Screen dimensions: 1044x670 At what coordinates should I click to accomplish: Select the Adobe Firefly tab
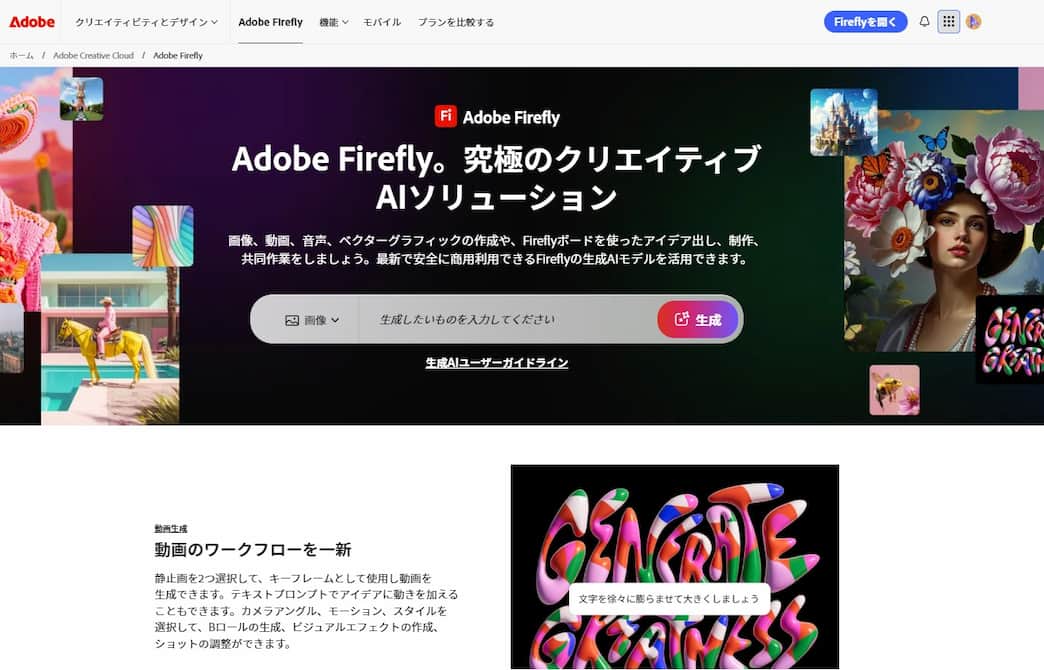[x=270, y=22]
